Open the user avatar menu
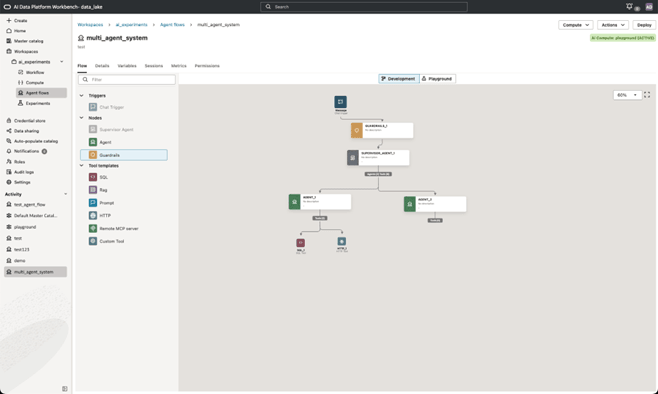This screenshot has width=658, height=394. click(649, 7)
